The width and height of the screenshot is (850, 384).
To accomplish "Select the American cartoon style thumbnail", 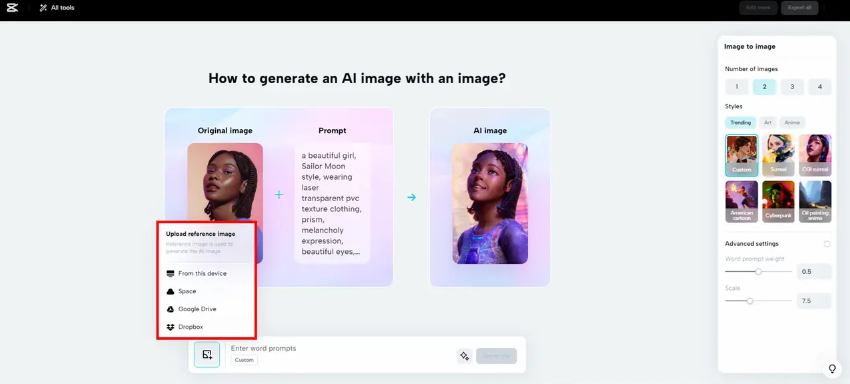I will click(742, 202).
